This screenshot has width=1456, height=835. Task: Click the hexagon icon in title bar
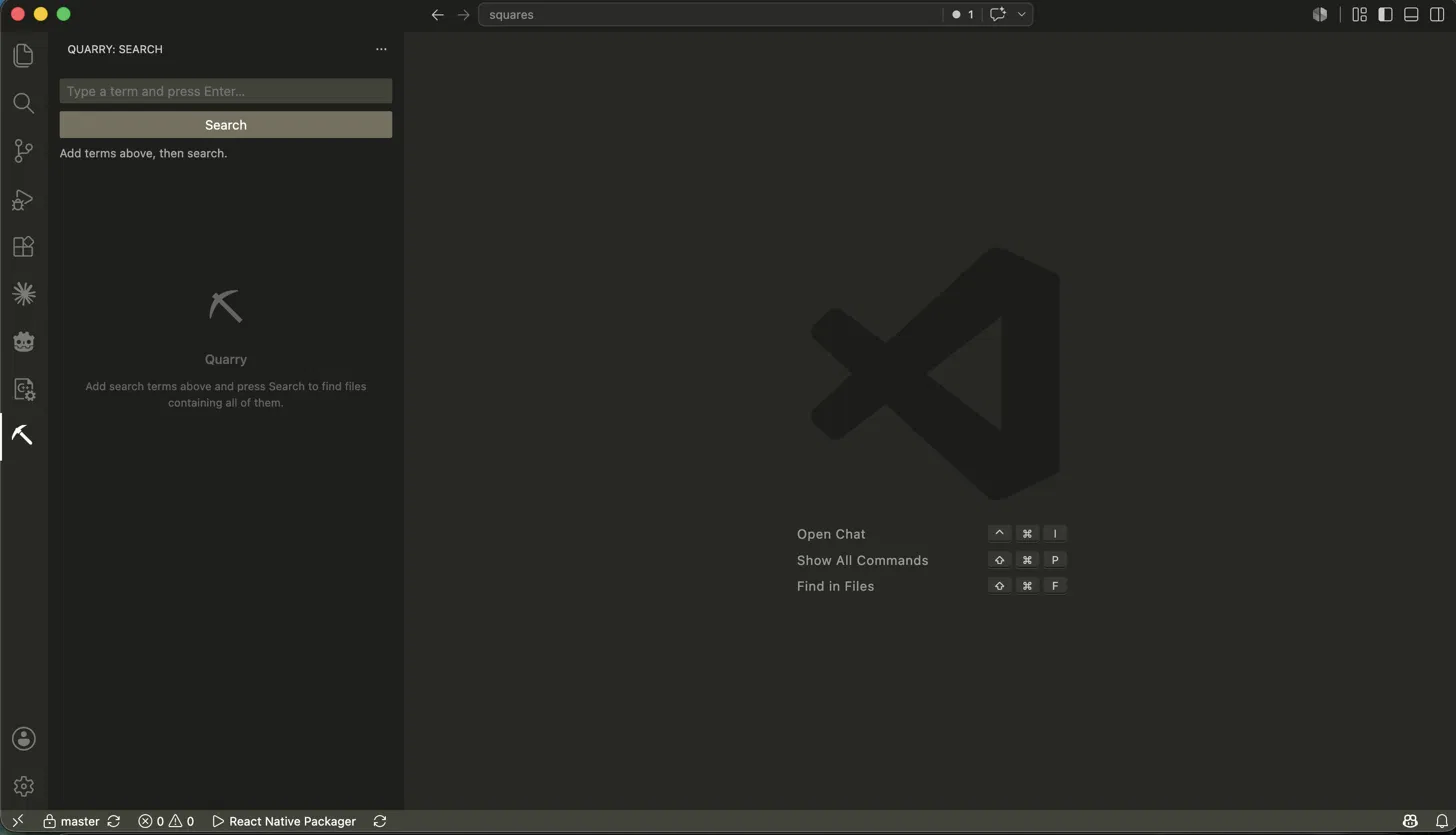(x=1320, y=15)
